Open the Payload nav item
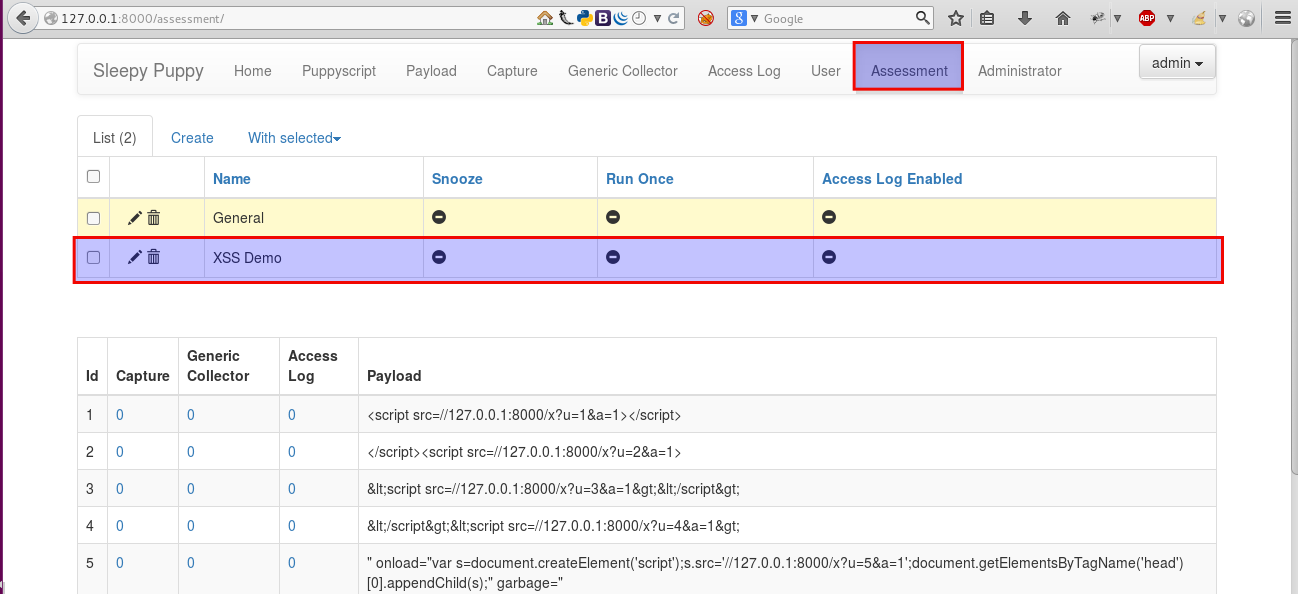 pyautogui.click(x=431, y=71)
